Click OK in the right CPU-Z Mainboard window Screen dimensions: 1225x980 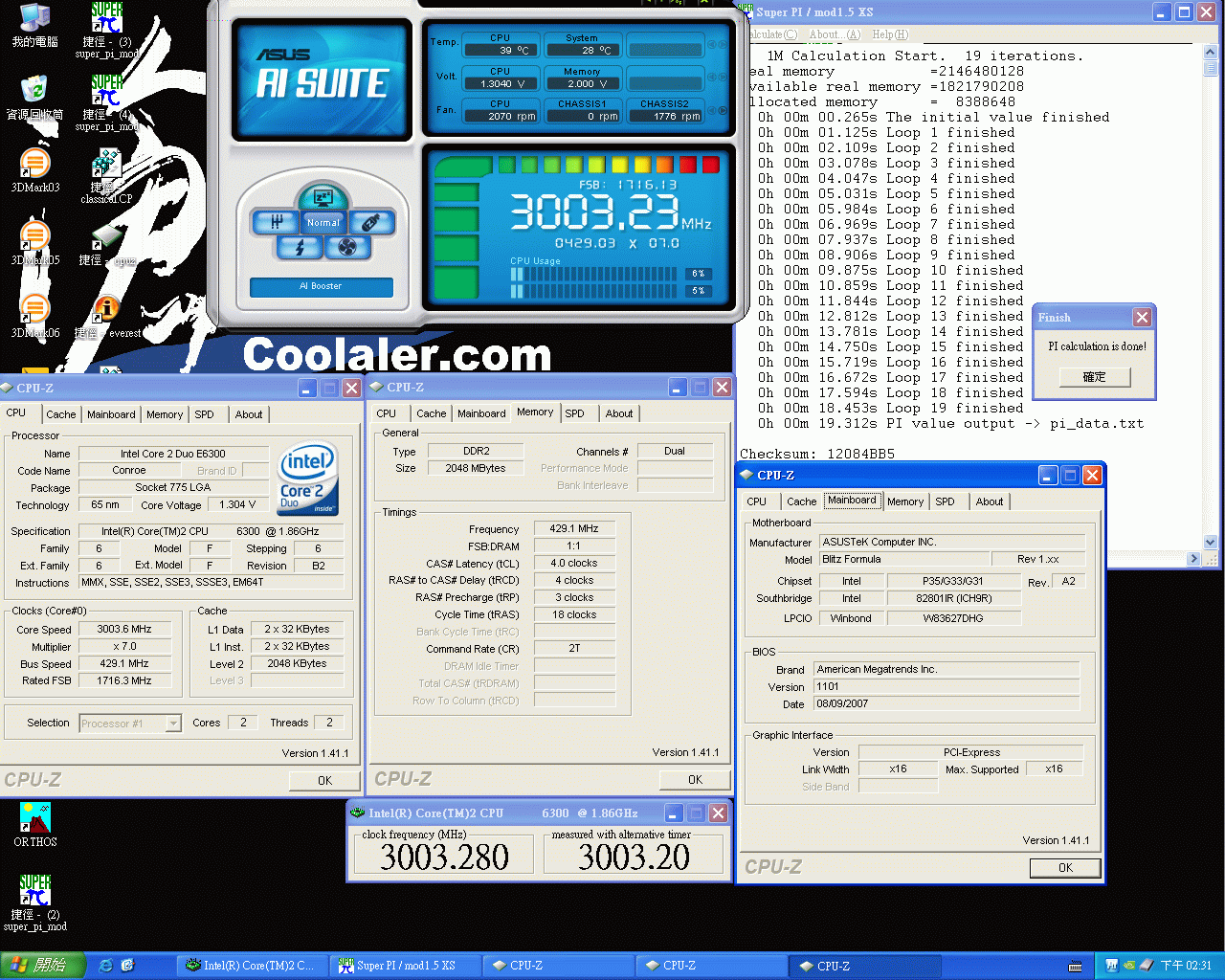coord(1065,868)
